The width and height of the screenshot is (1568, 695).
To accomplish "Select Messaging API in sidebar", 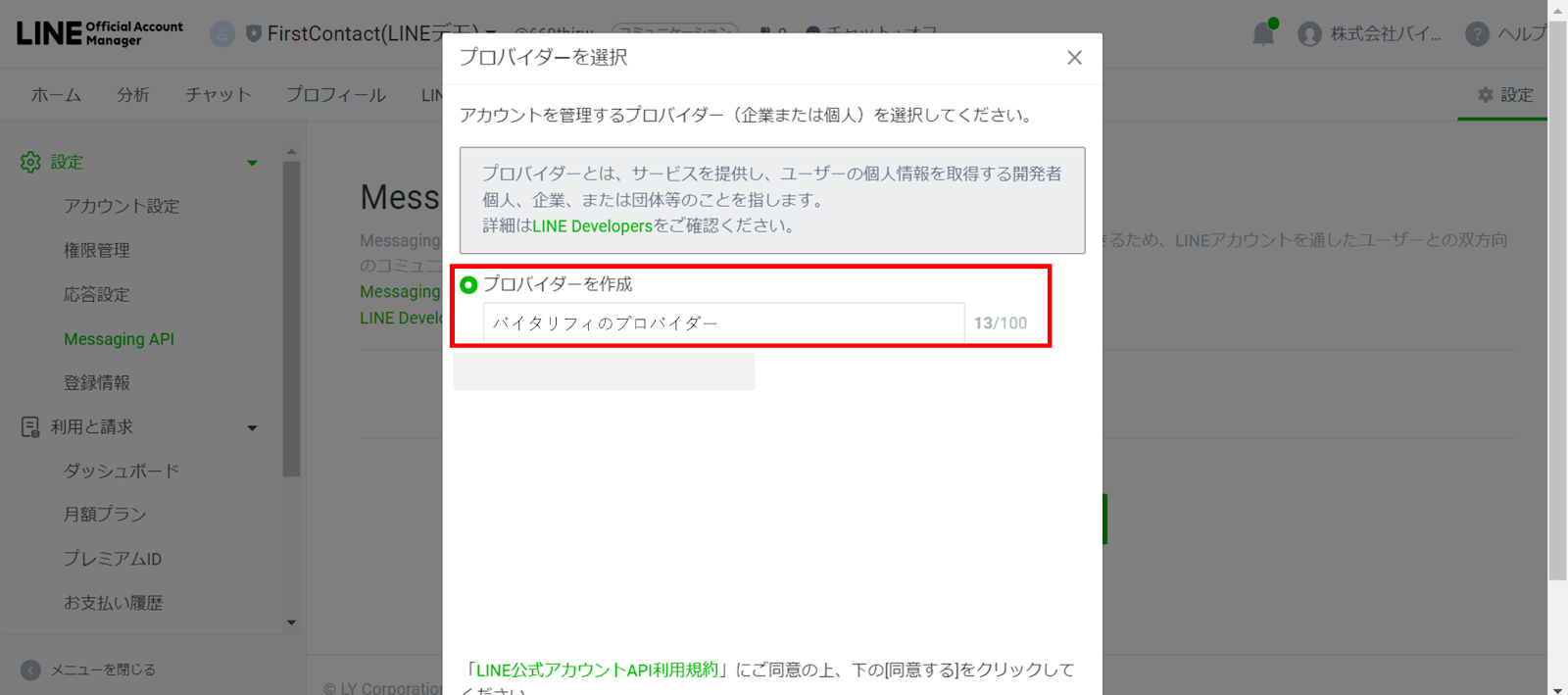I will pos(119,339).
